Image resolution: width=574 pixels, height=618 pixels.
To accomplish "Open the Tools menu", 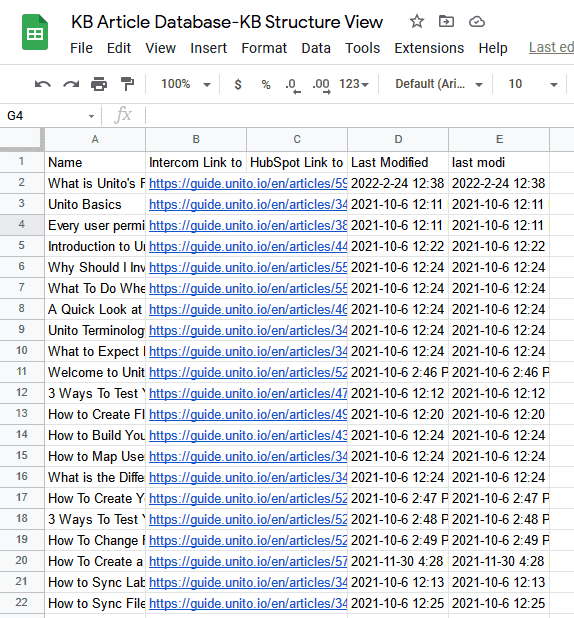I will click(362, 48).
